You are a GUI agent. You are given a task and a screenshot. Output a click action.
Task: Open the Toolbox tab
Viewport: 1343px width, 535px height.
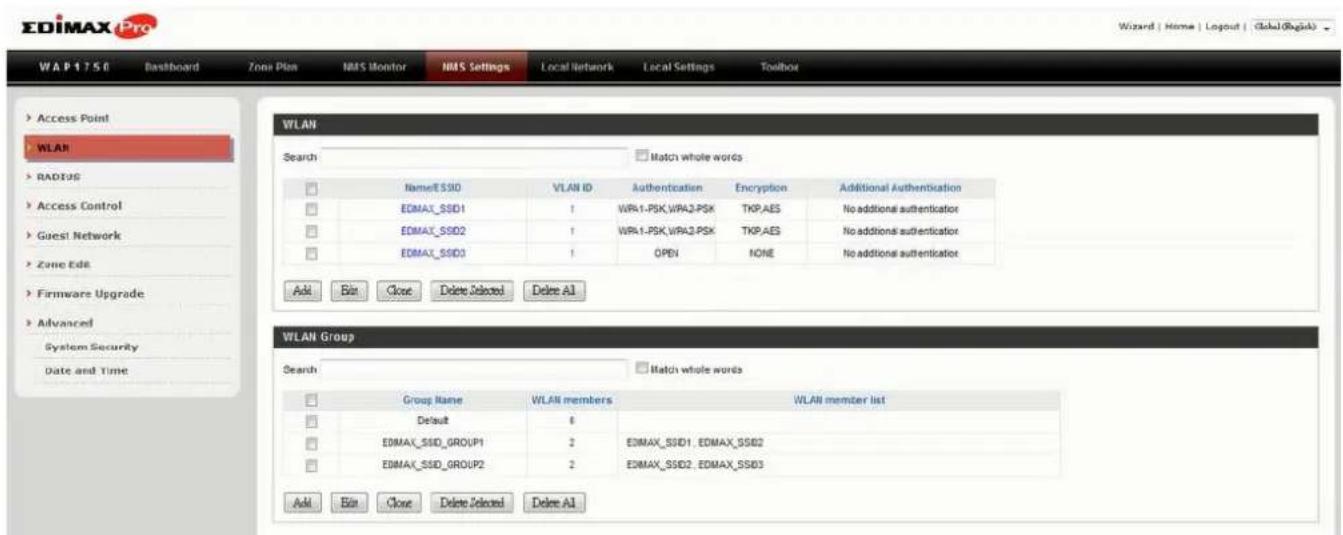[x=778, y=67]
